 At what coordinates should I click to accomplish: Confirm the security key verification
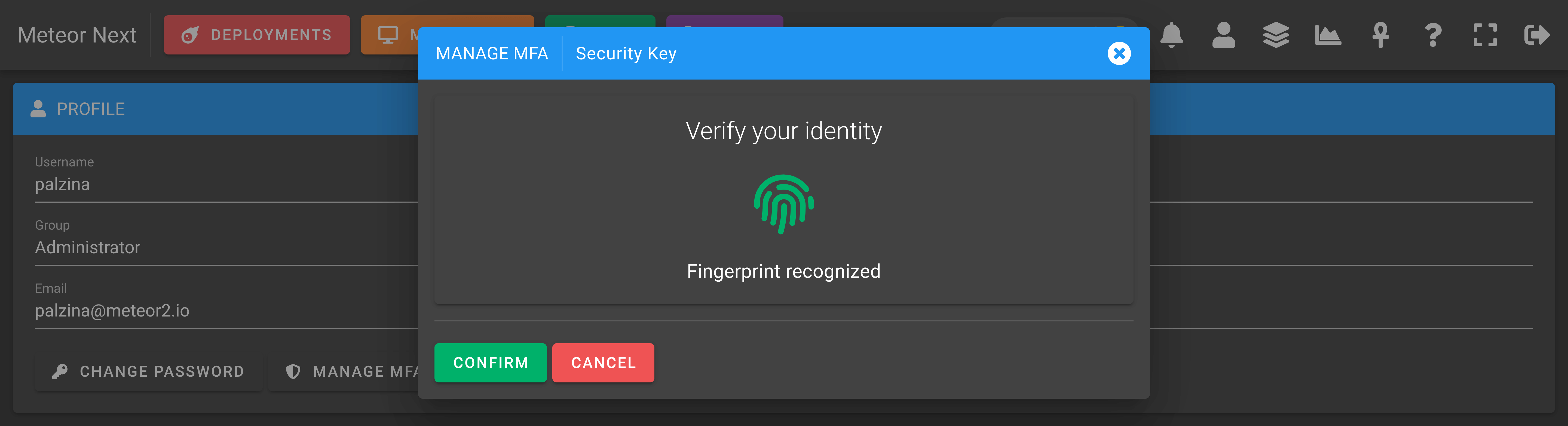coord(491,363)
